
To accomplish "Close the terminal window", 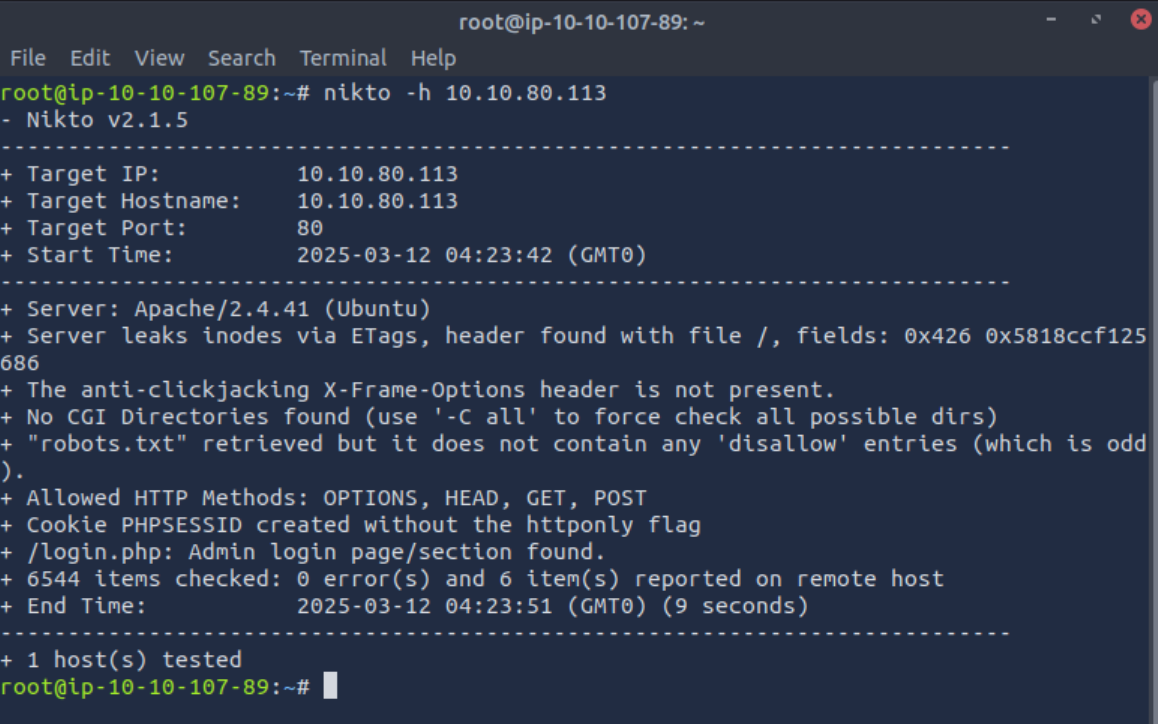I will click(1141, 19).
